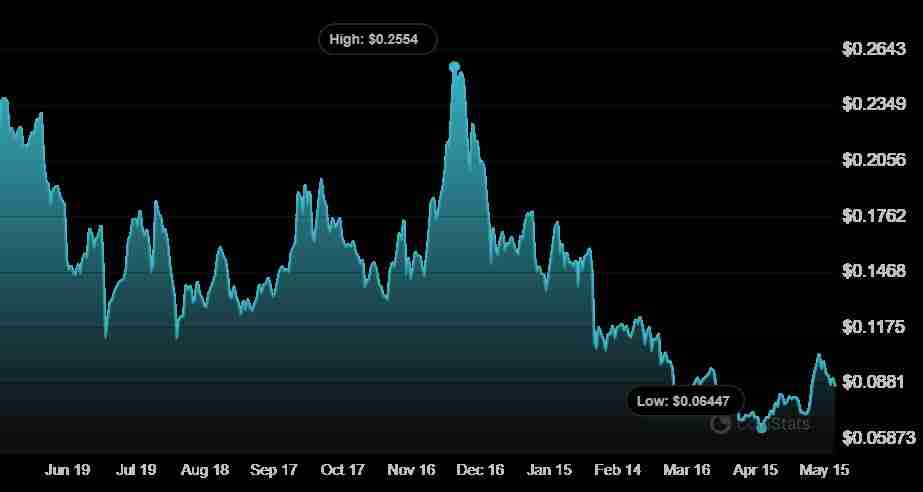The width and height of the screenshot is (923, 492).
Task: Select the Aug 18 date label
Action: [205, 469]
